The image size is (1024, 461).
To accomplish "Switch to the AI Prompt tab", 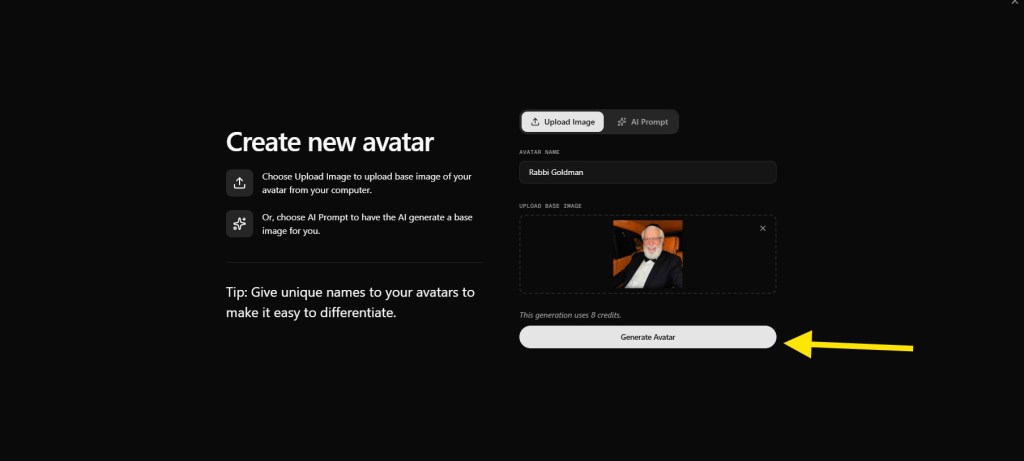I will pyautogui.click(x=641, y=122).
